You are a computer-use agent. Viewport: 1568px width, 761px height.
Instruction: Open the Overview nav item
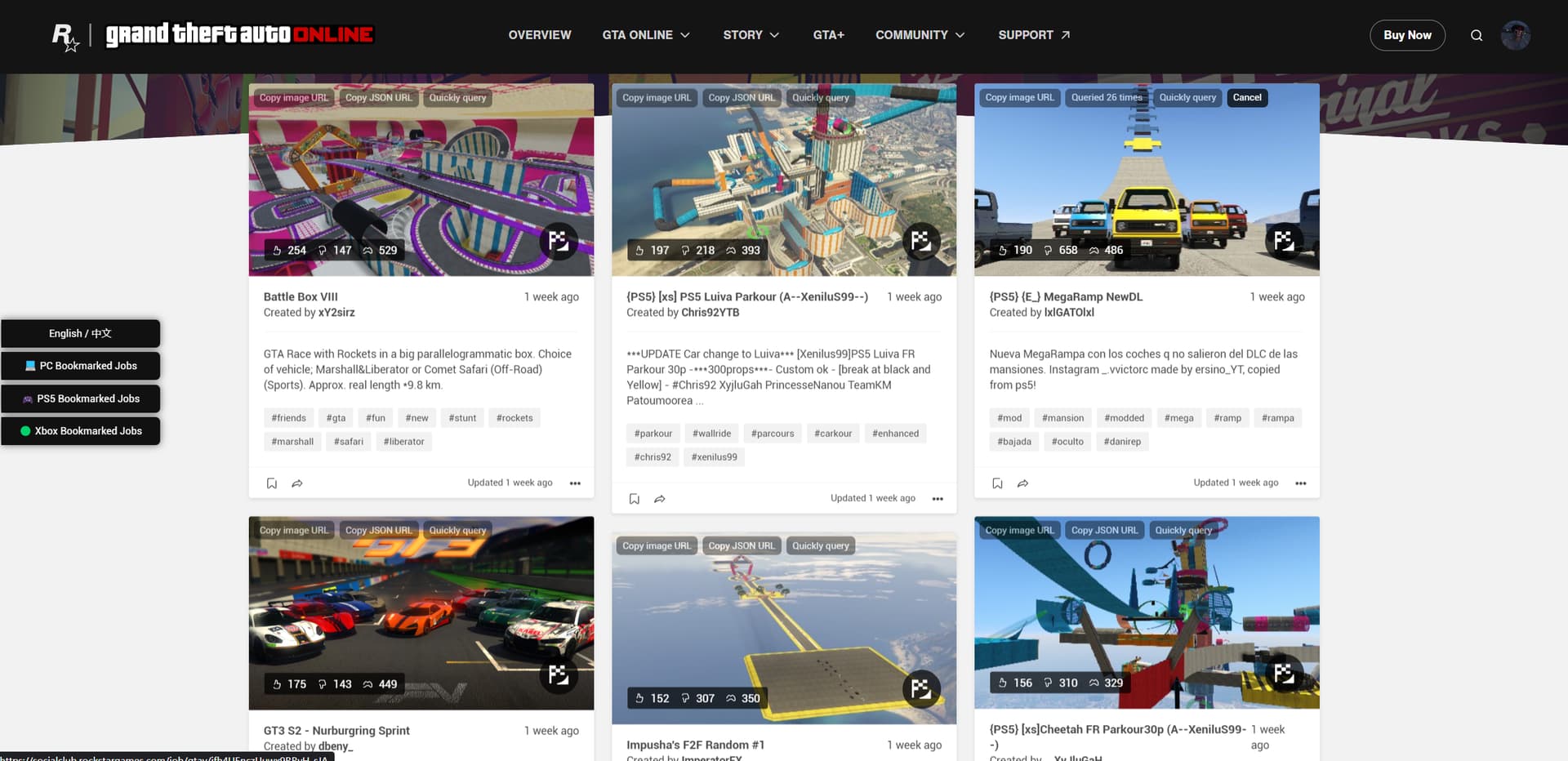[x=540, y=35]
